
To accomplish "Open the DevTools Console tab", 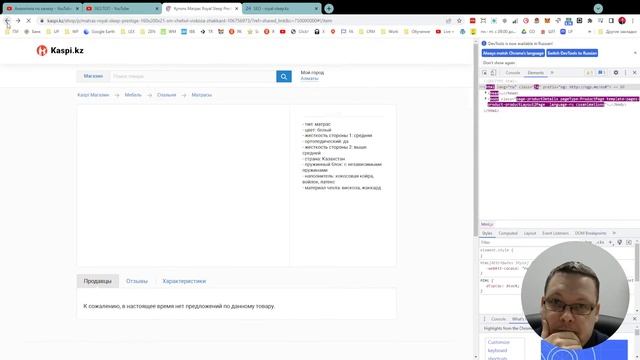I will (513, 73).
